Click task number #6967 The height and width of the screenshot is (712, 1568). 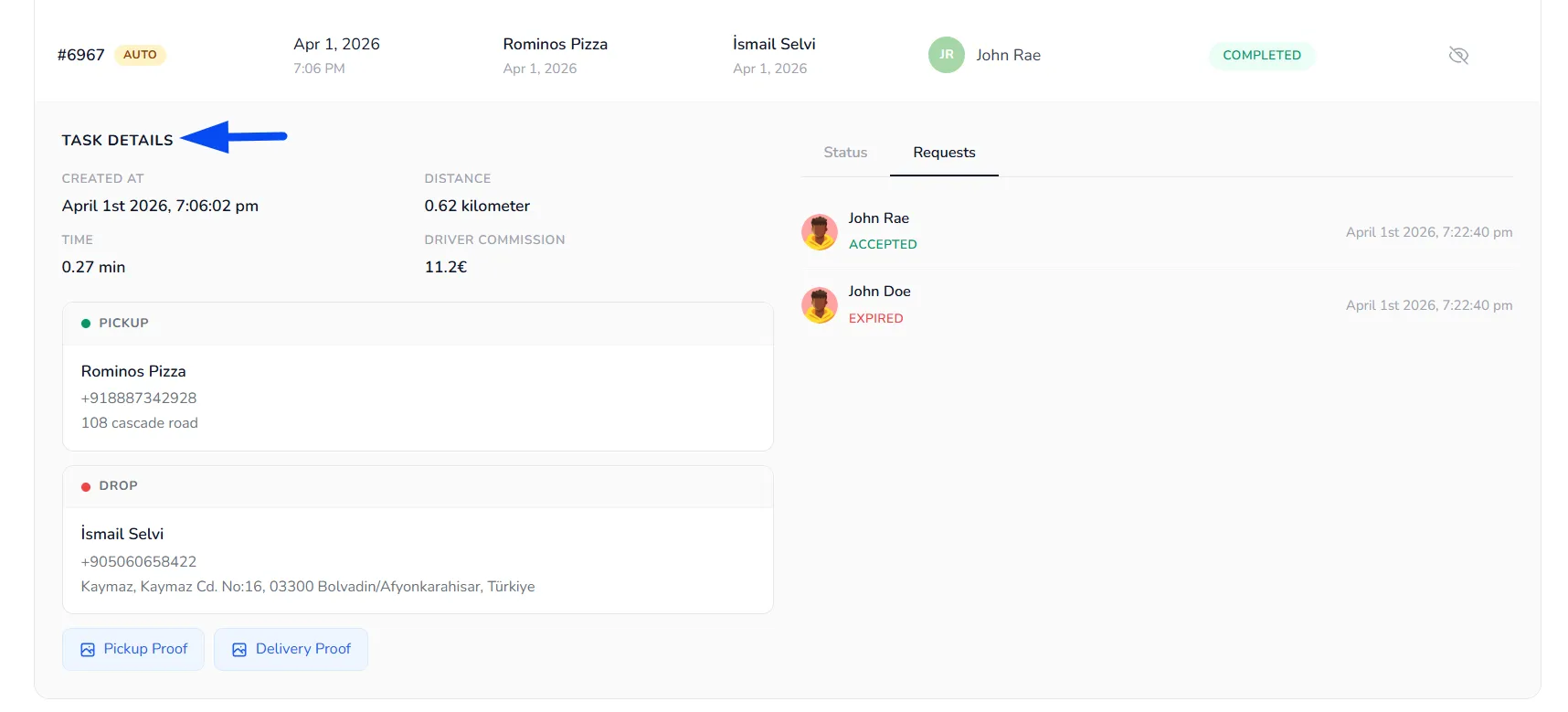[x=81, y=55]
